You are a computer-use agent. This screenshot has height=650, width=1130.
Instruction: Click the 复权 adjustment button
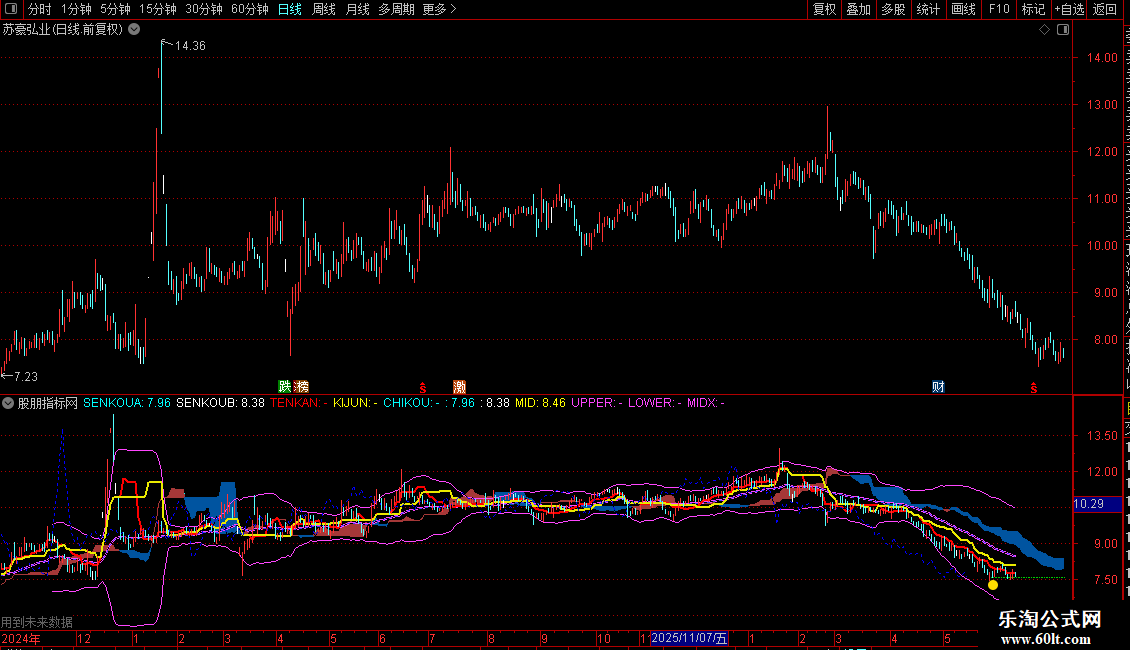click(x=824, y=9)
